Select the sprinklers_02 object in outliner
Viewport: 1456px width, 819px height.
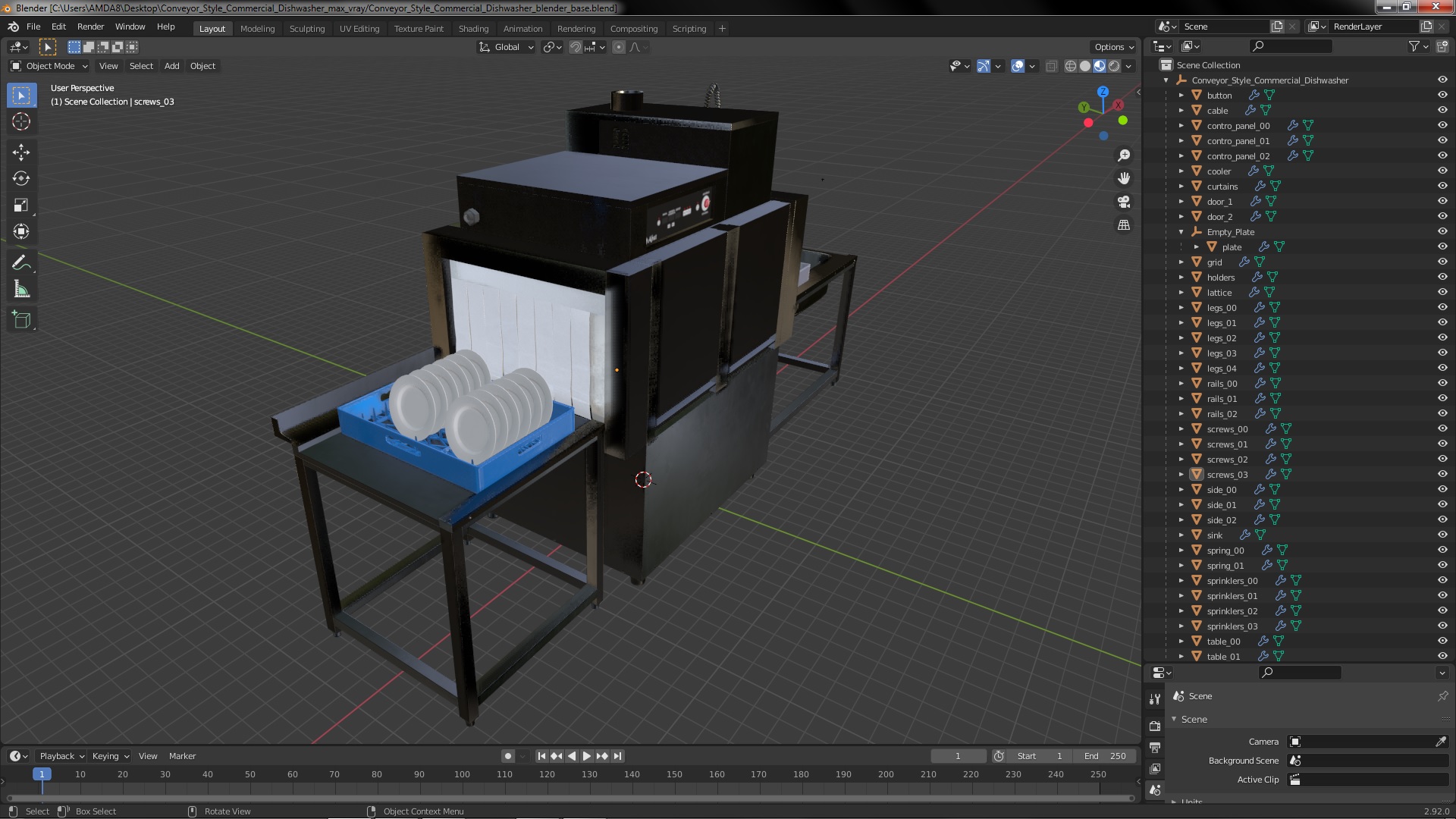(1232, 611)
